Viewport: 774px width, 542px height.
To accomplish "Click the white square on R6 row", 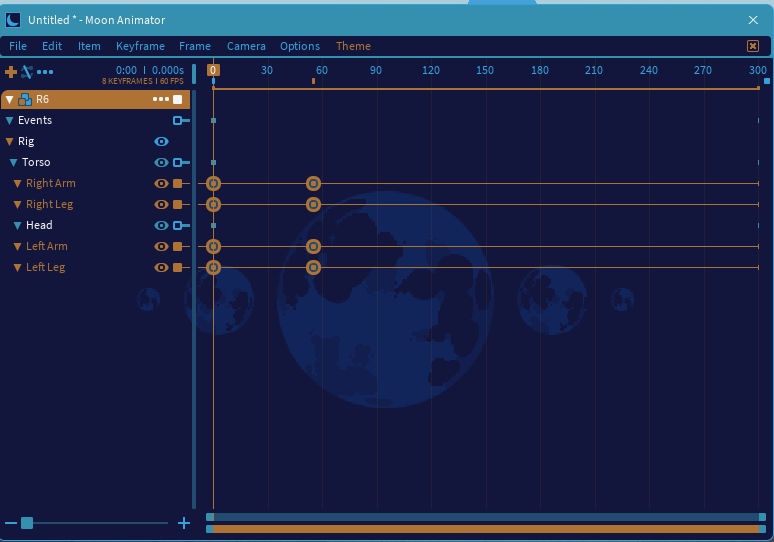I will tap(178, 99).
